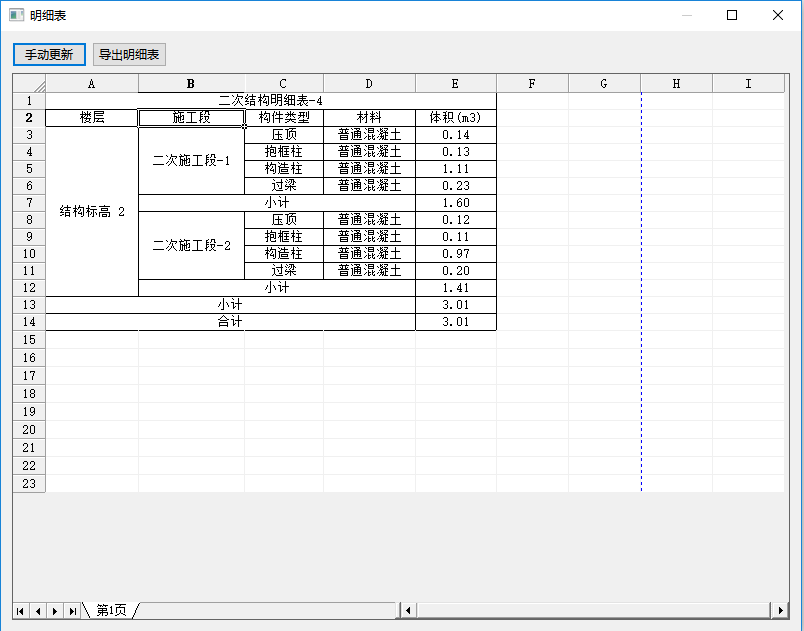Select row 1 header
Screen dimensions: 804x631
(x=29, y=101)
